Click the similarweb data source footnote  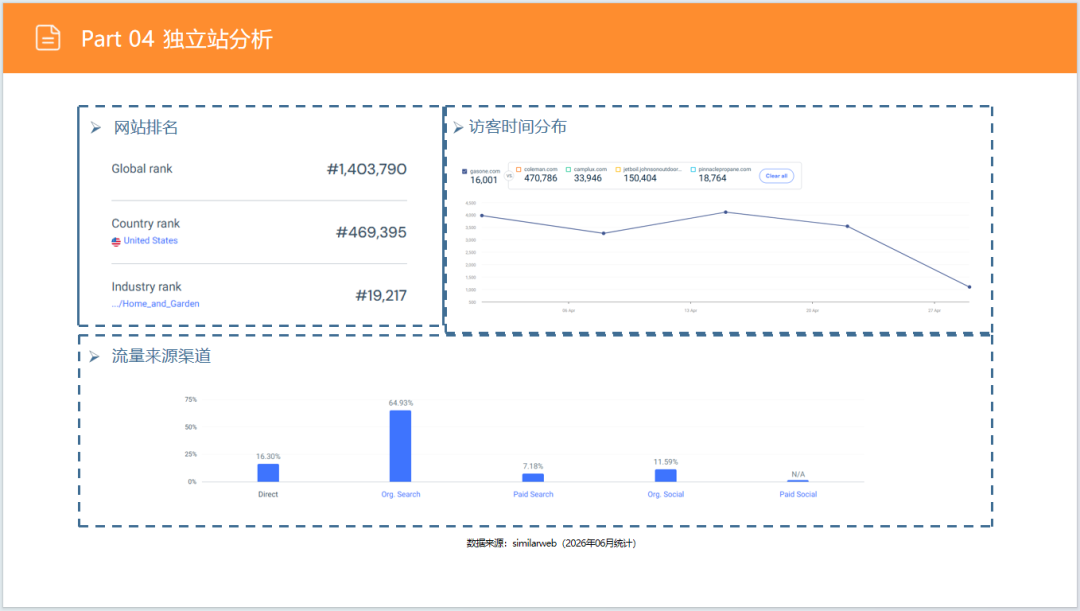tap(551, 543)
